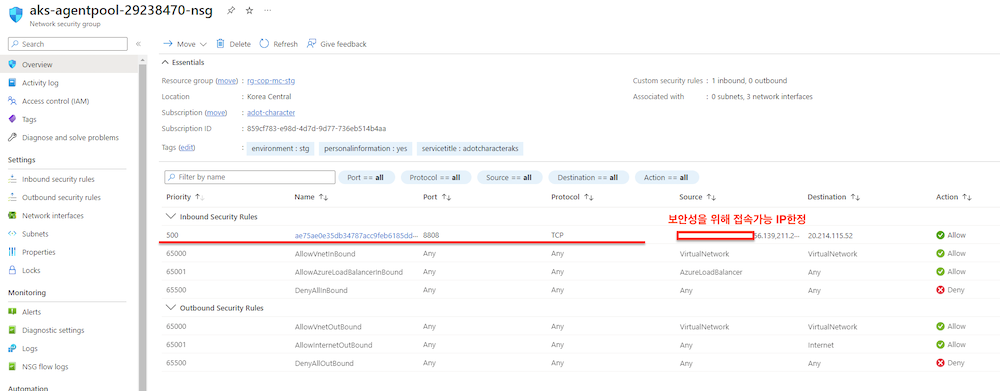Click the Subscription ID value

(x=316, y=128)
